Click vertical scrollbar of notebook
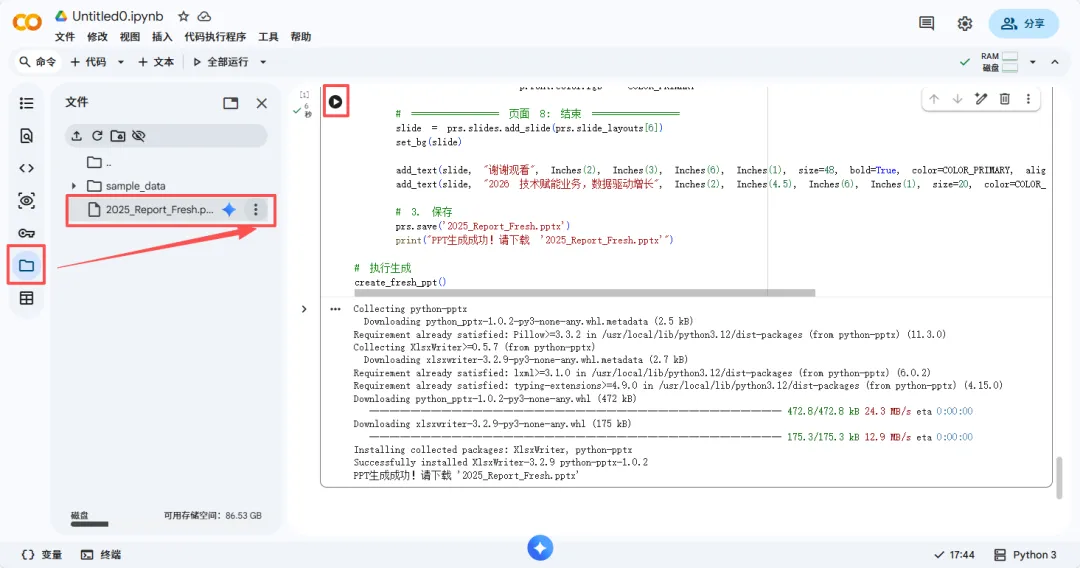 pos(1059,476)
